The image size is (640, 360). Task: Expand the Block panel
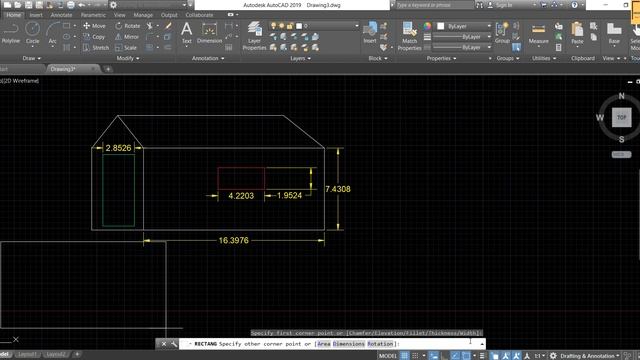pos(378,58)
